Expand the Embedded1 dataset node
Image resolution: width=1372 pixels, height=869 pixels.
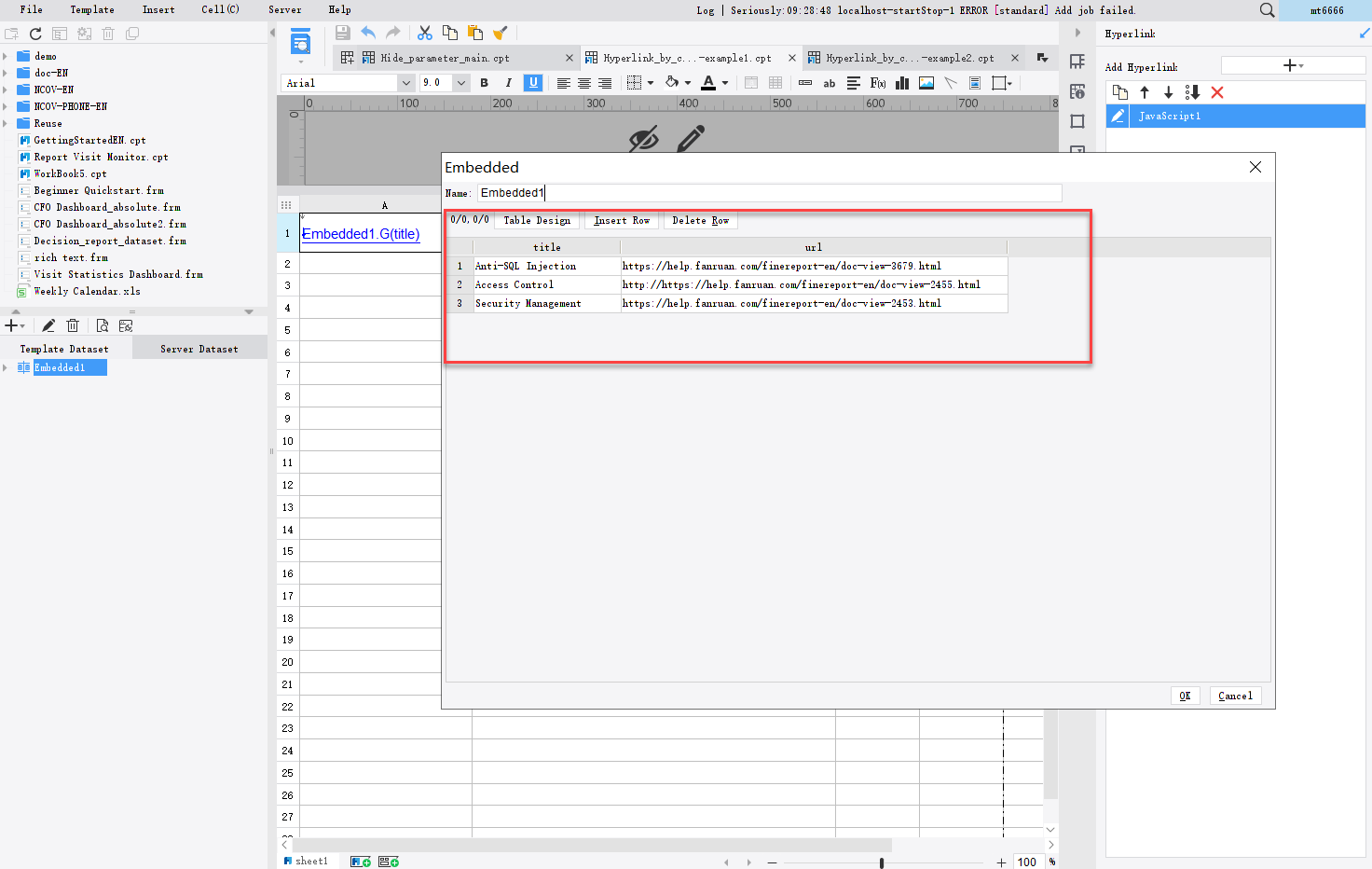pos(6,367)
